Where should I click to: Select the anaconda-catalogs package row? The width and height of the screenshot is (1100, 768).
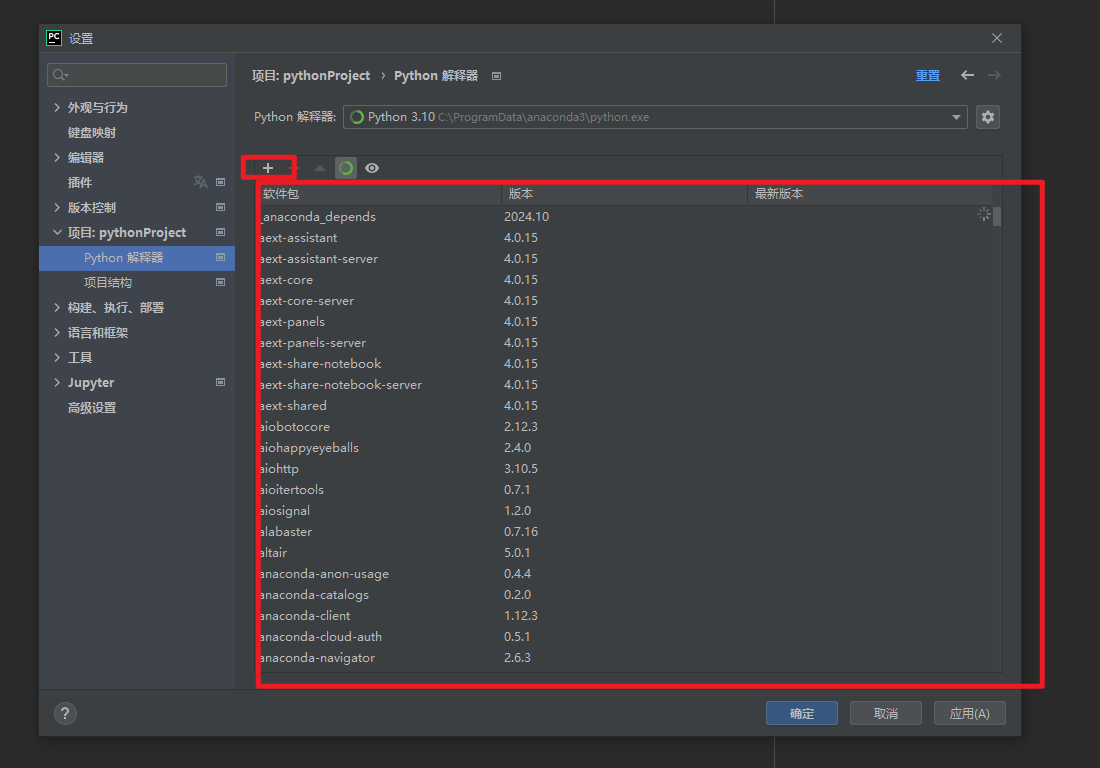pyautogui.click(x=624, y=595)
